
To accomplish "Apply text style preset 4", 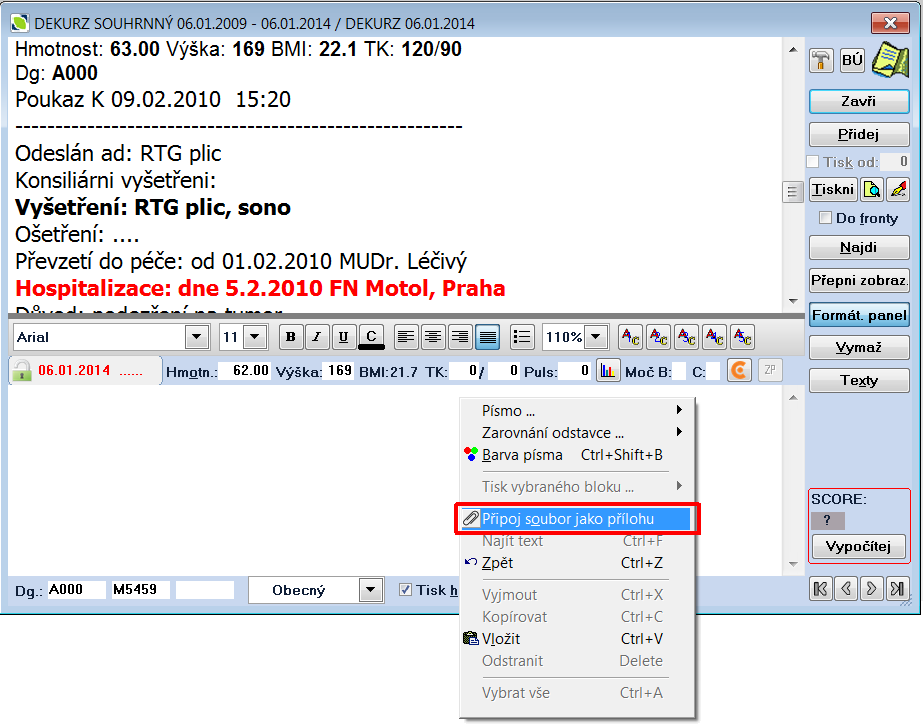I will pyautogui.click(x=715, y=337).
